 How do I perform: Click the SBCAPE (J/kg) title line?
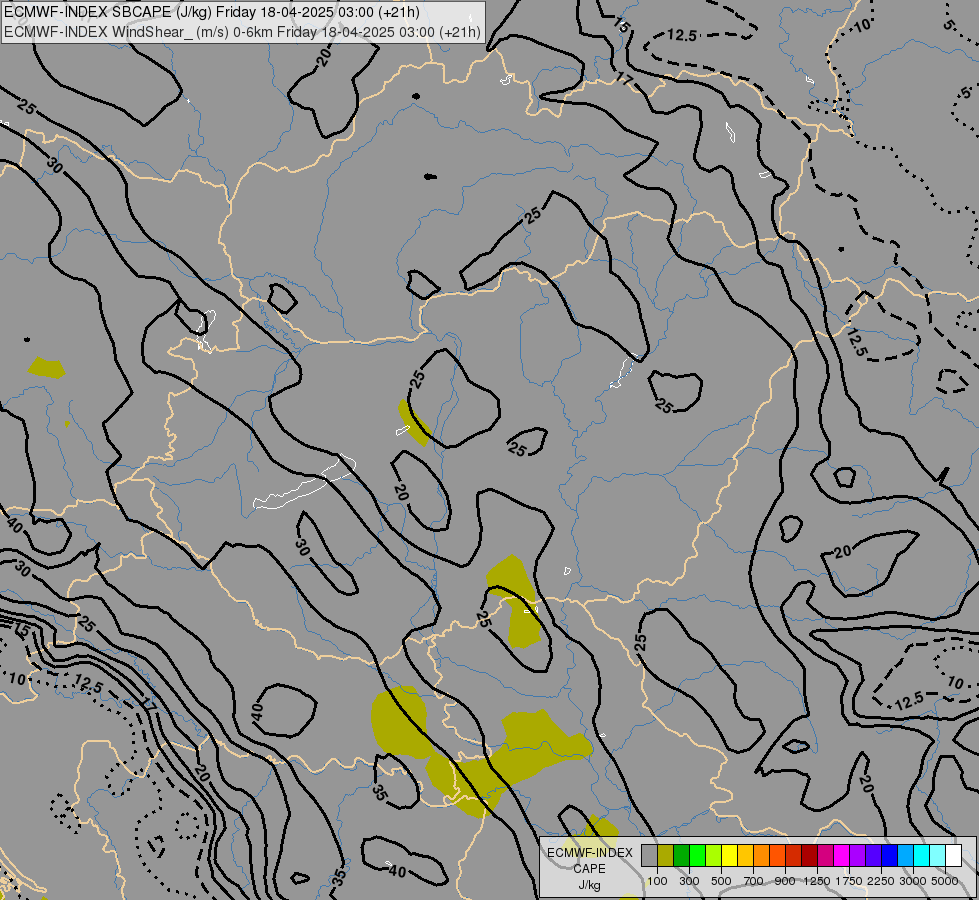point(212,12)
